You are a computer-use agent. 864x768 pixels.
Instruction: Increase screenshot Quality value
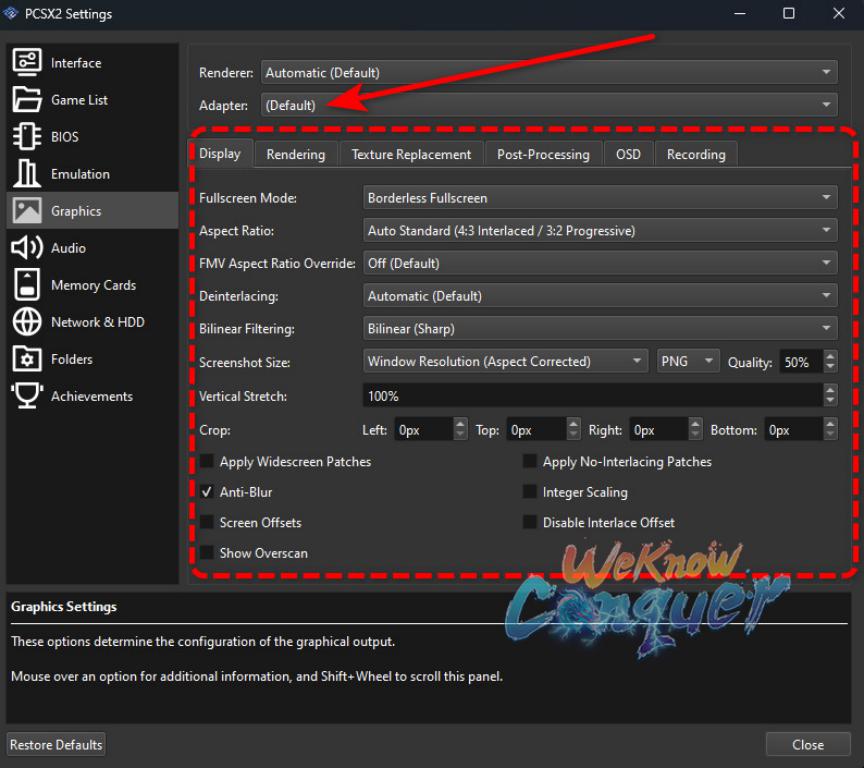click(x=830, y=356)
